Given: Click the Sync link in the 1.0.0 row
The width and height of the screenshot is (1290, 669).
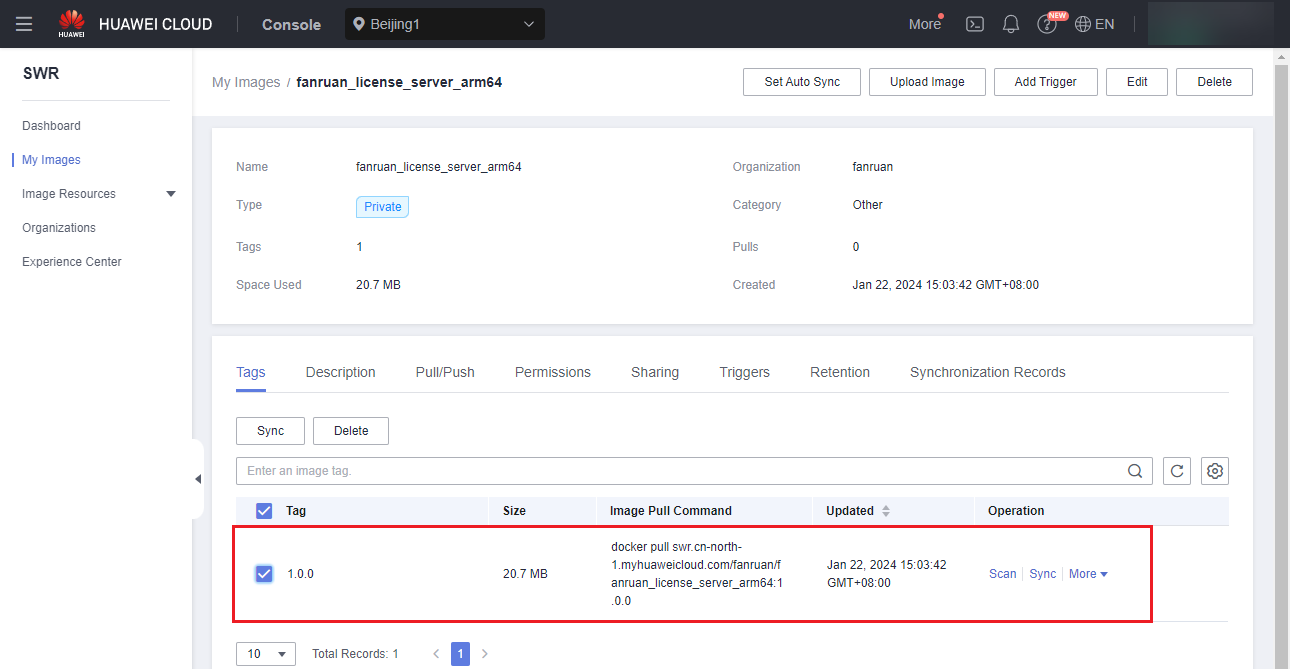Looking at the screenshot, I should tap(1043, 574).
